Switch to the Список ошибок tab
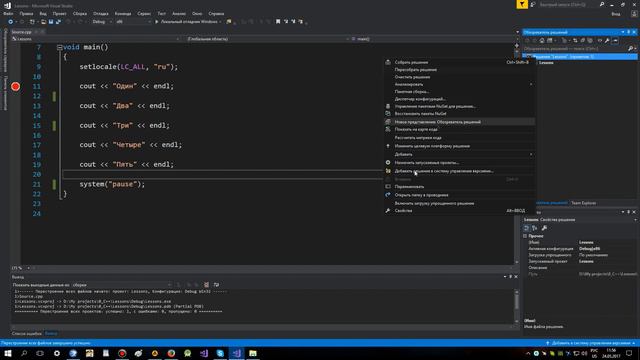The width and height of the screenshot is (640, 360). click(27, 333)
